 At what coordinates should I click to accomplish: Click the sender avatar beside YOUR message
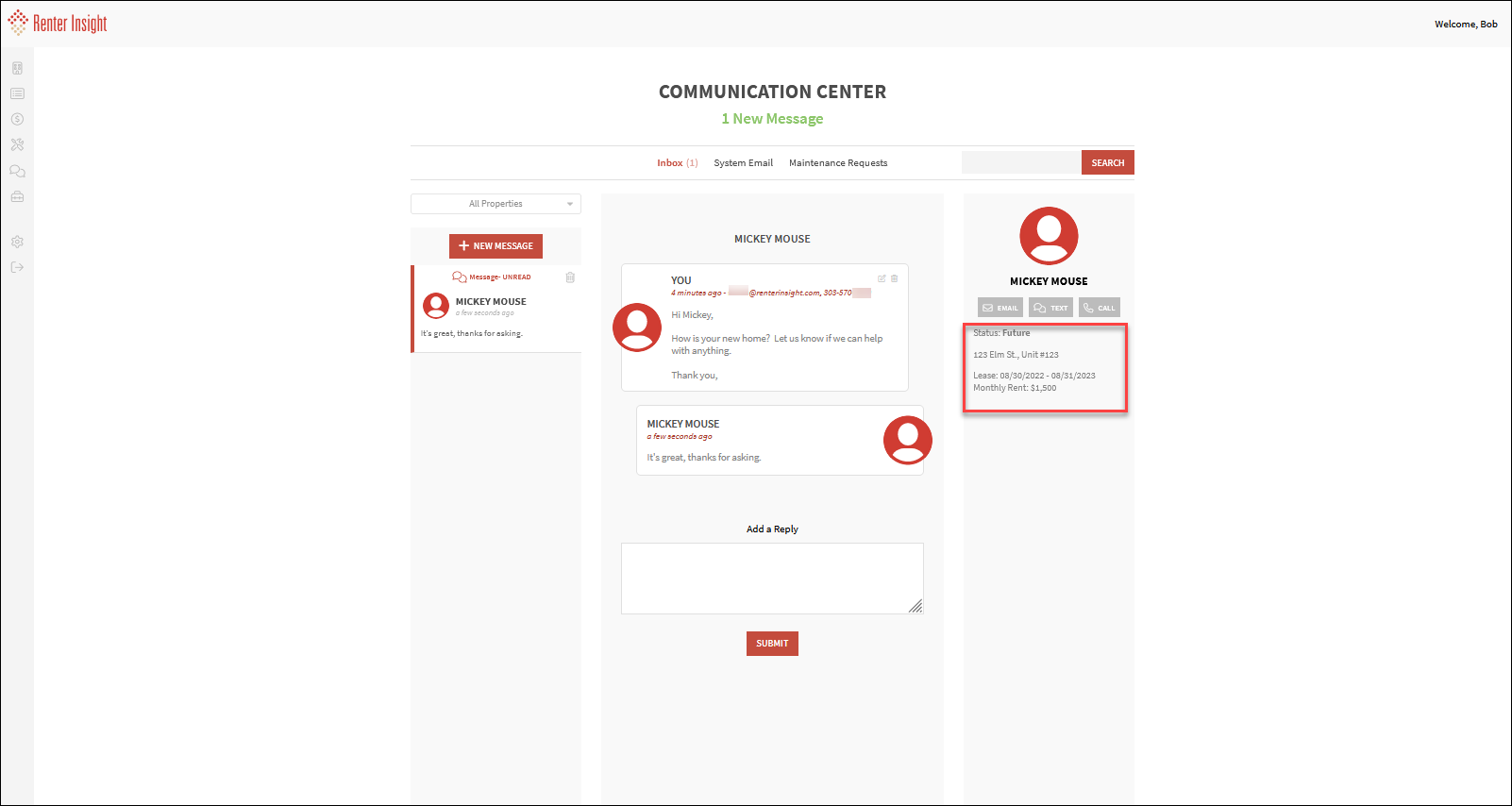pos(637,327)
